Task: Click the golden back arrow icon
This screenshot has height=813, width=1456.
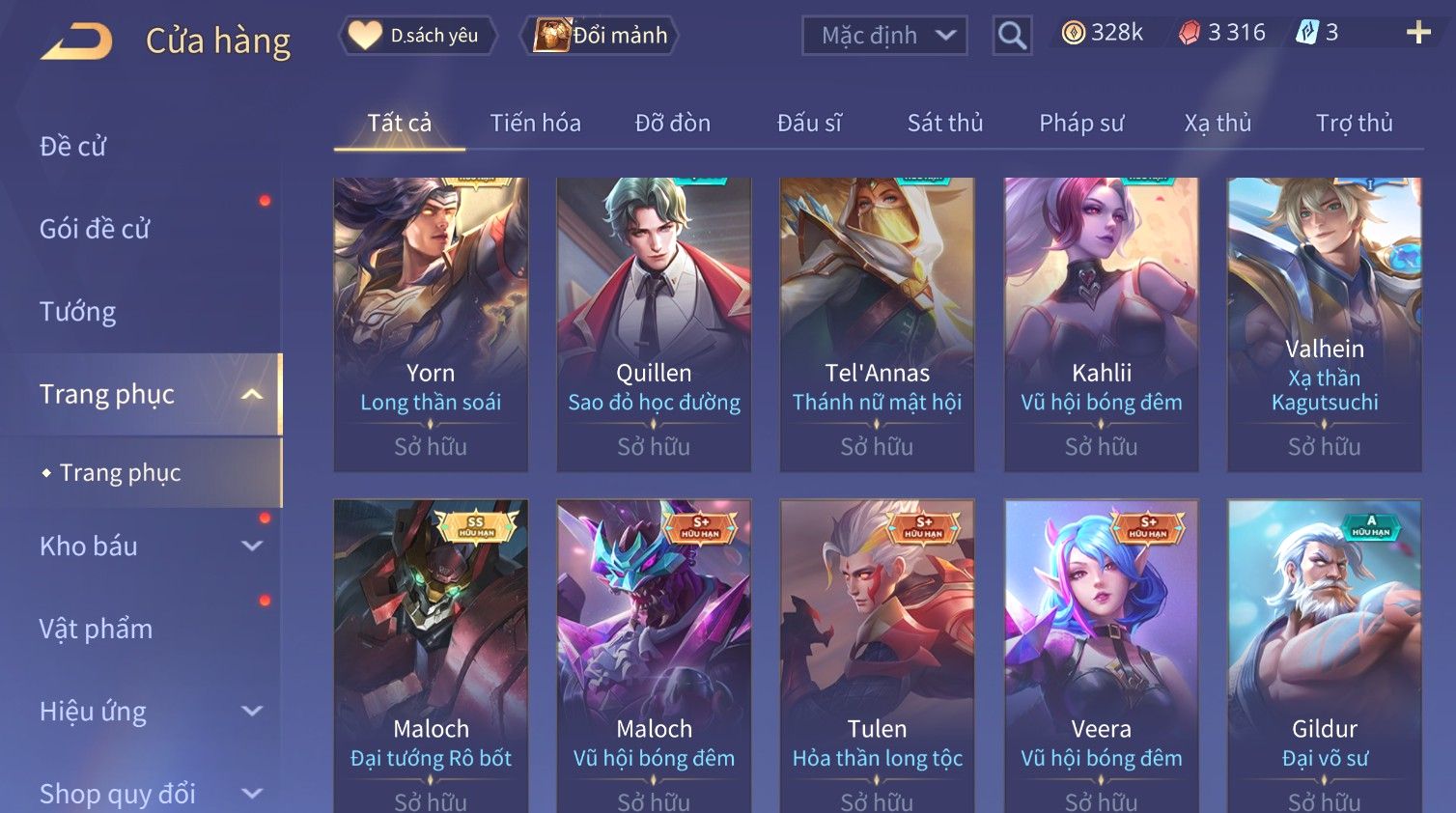Action: click(76, 42)
